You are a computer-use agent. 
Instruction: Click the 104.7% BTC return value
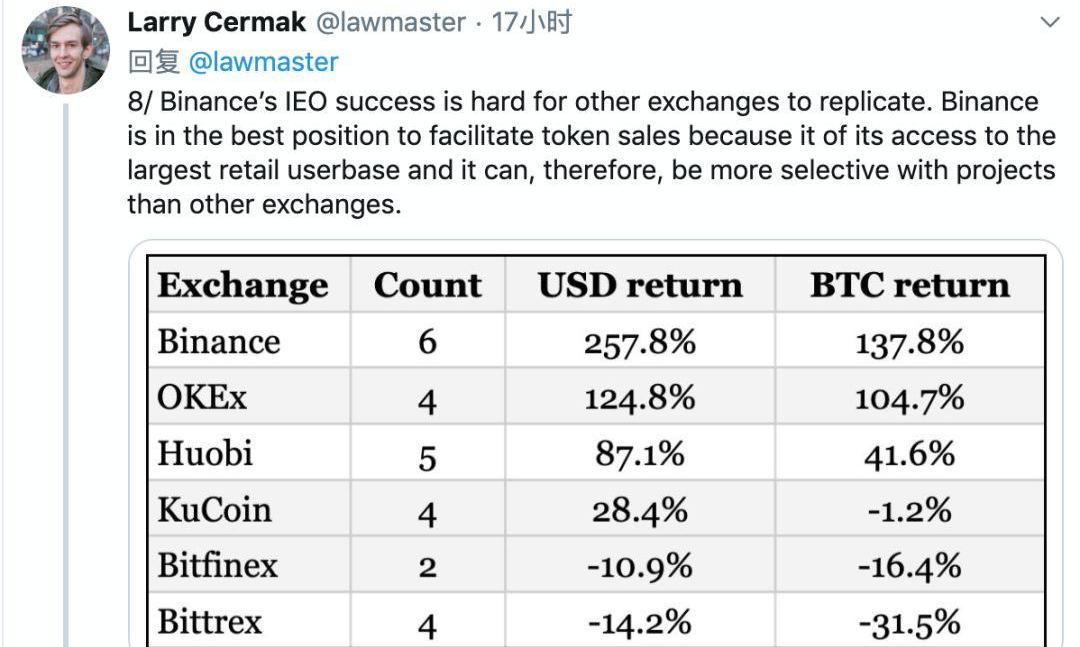[x=909, y=398]
